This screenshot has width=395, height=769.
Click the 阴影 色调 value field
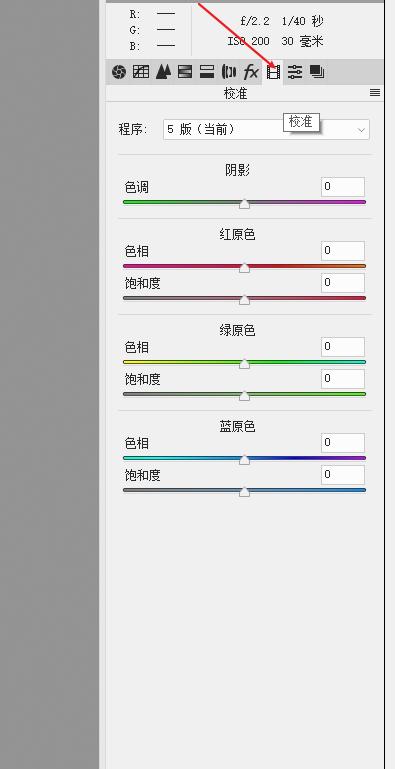click(x=343, y=187)
